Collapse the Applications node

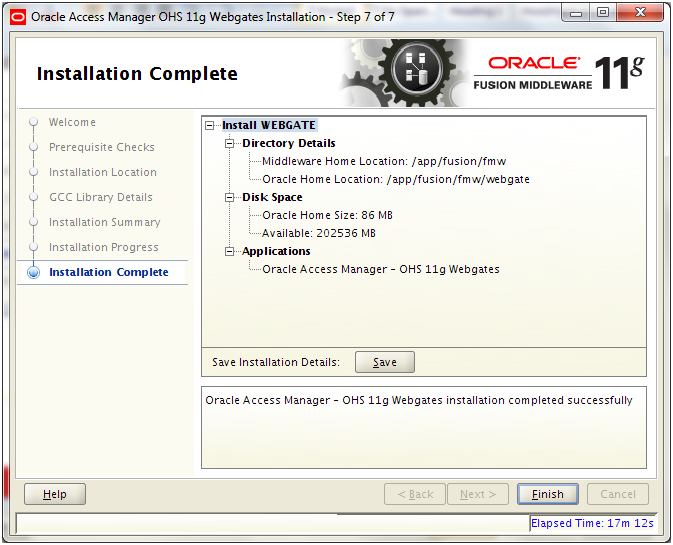pyautogui.click(x=230, y=251)
